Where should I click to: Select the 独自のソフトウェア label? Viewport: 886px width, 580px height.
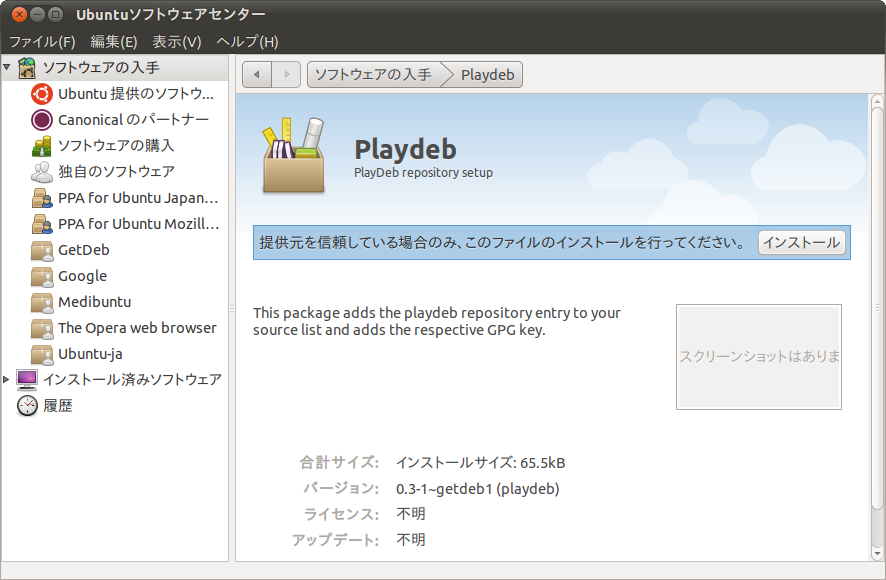click(x=116, y=172)
